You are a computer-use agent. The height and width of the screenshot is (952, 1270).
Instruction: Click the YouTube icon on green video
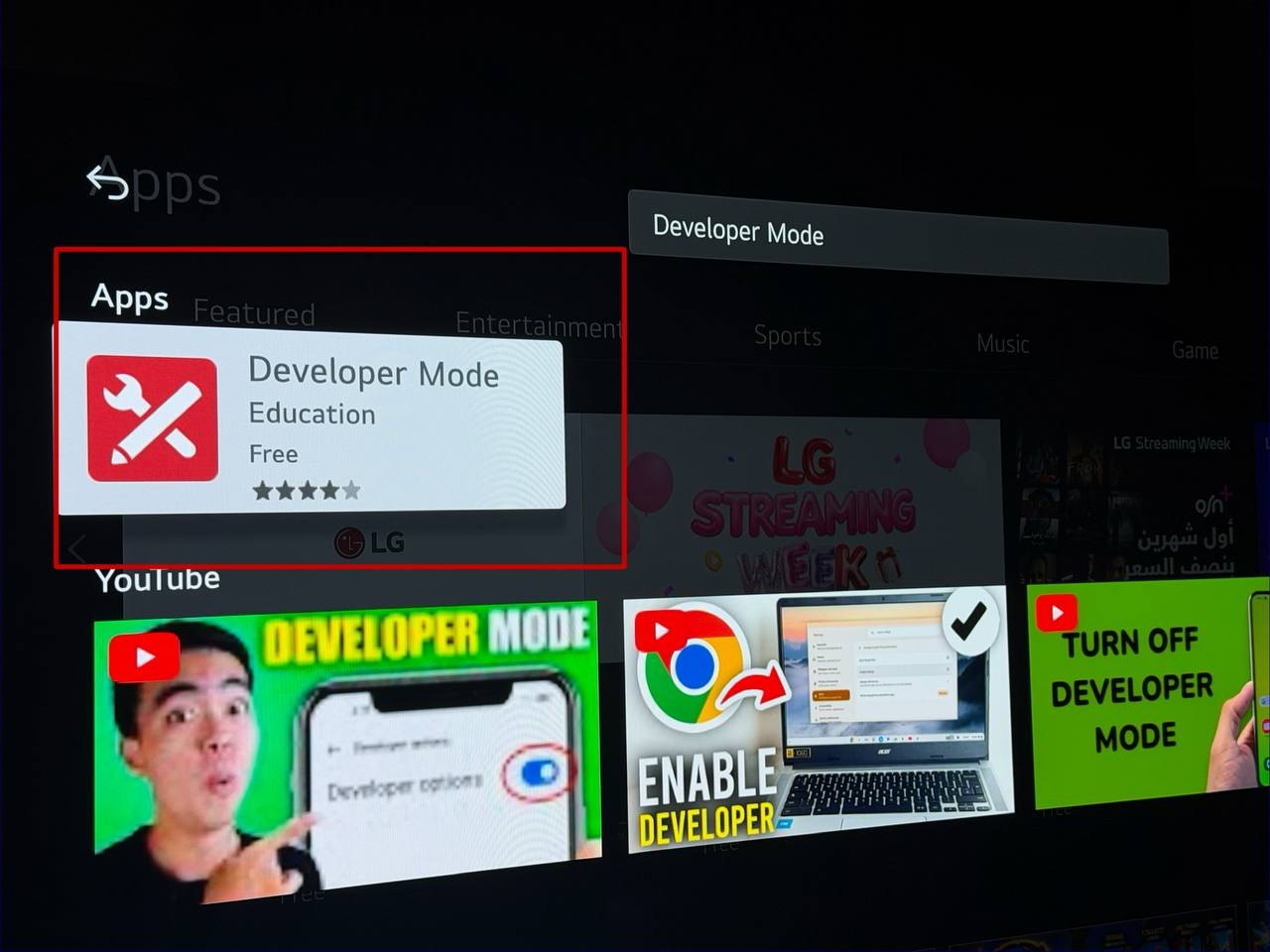1057,613
